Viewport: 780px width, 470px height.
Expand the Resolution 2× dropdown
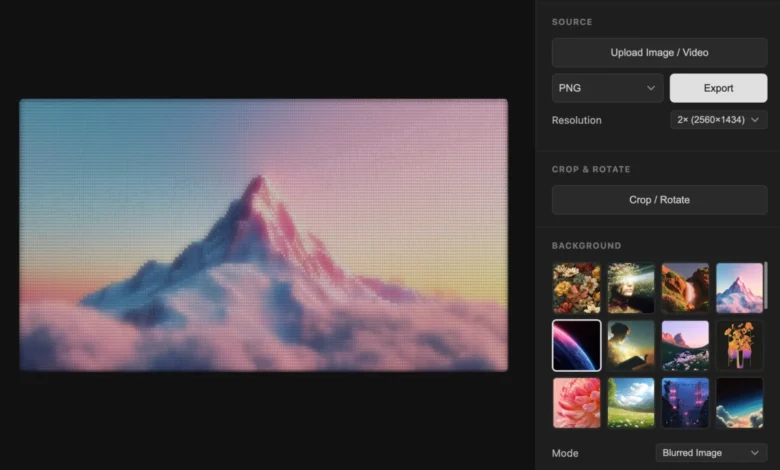(x=718, y=120)
